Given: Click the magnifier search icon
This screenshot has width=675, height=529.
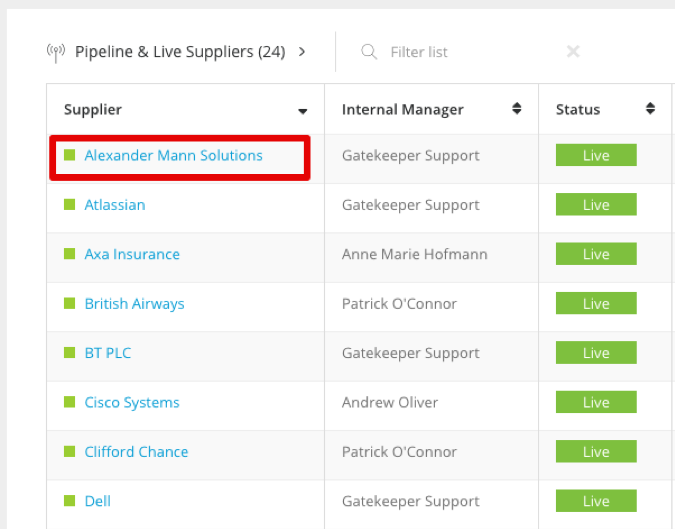Looking at the screenshot, I should 369,52.
